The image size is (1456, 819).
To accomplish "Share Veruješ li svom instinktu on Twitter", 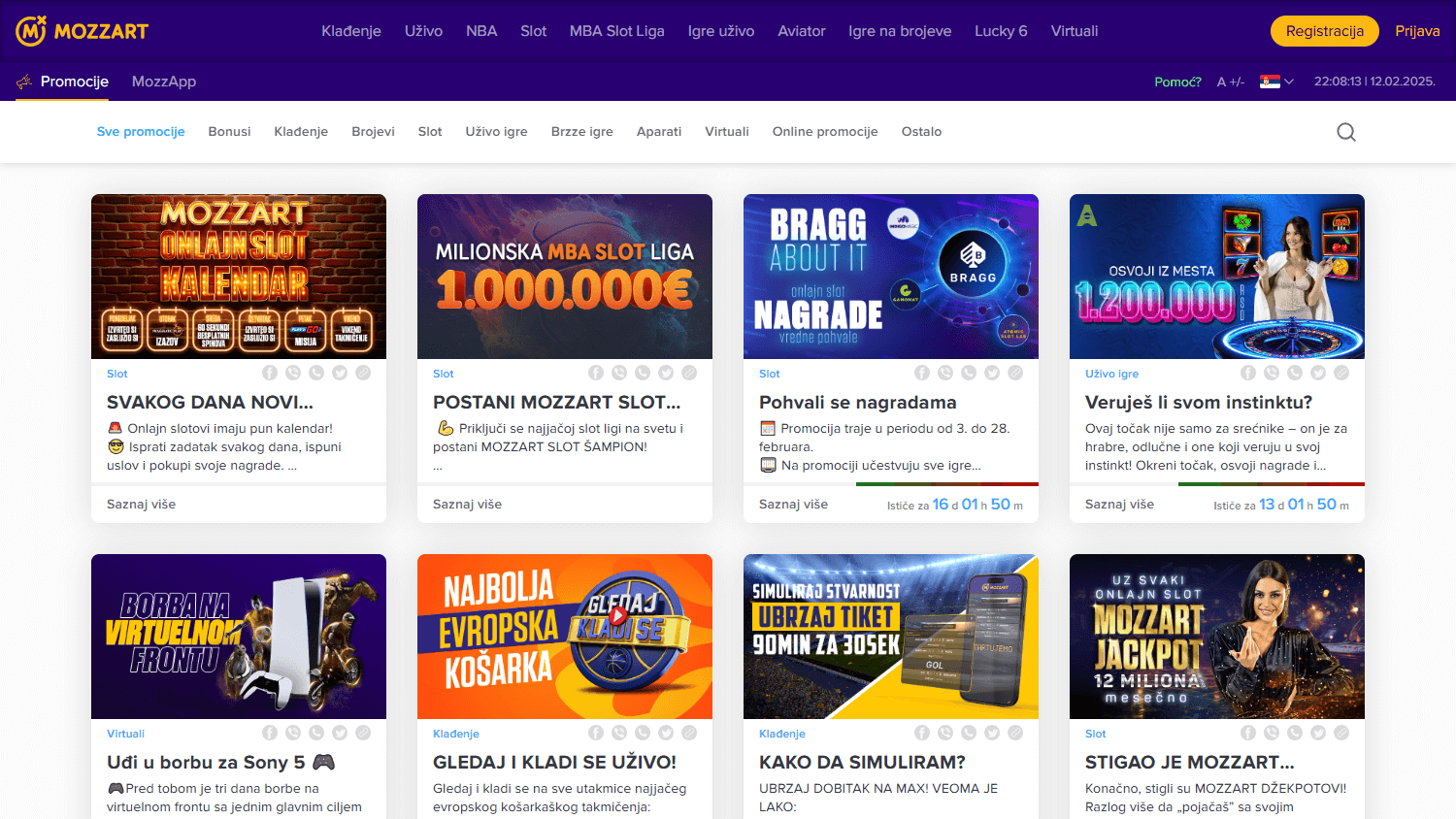I will tap(1318, 373).
